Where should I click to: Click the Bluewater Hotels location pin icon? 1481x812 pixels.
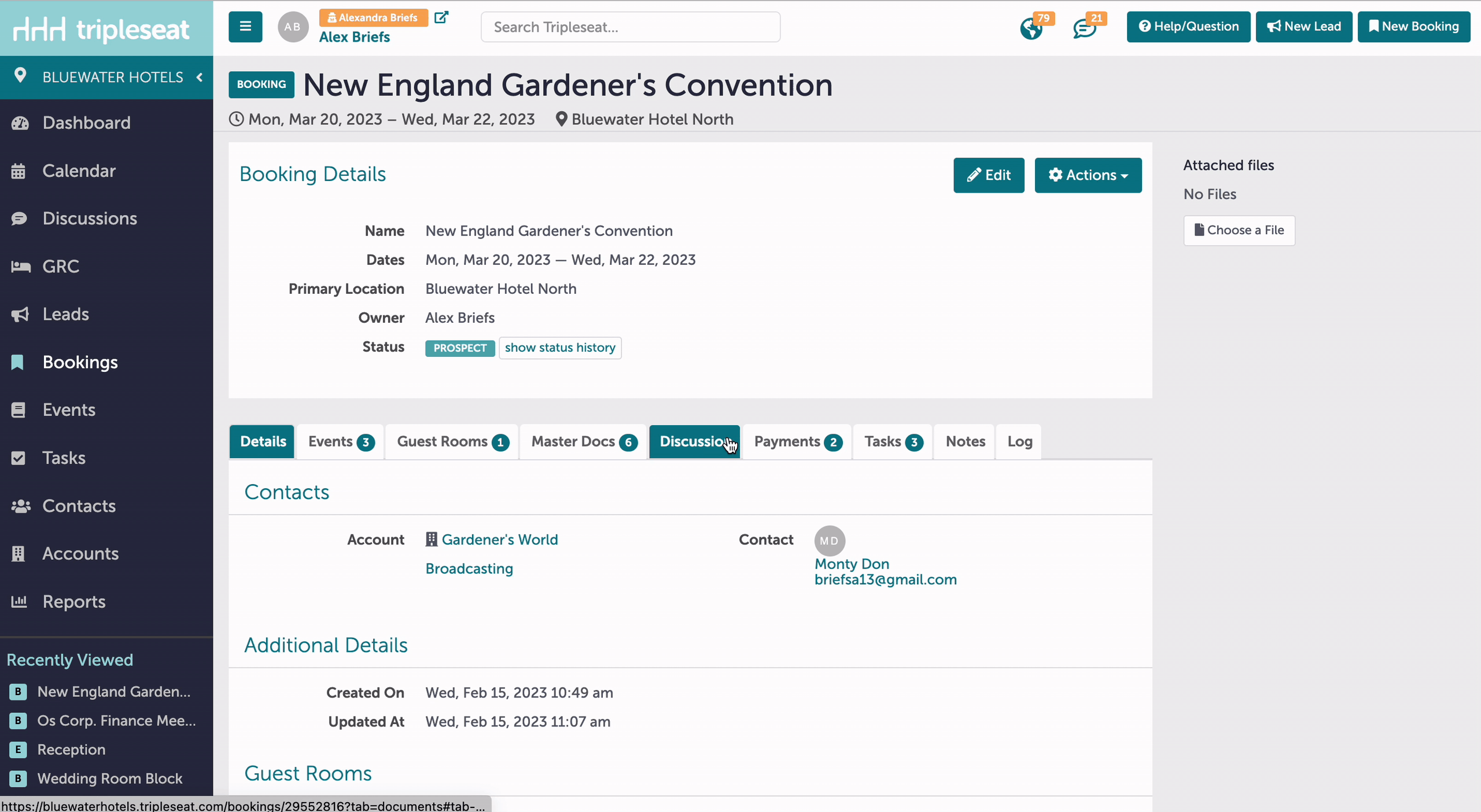tap(20, 76)
